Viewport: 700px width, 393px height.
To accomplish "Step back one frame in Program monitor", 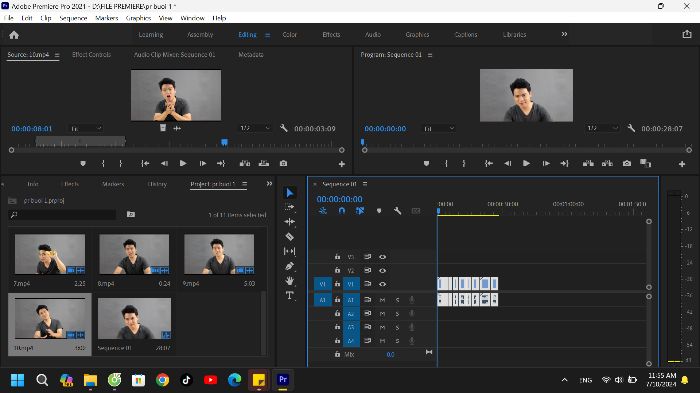I will pos(508,163).
